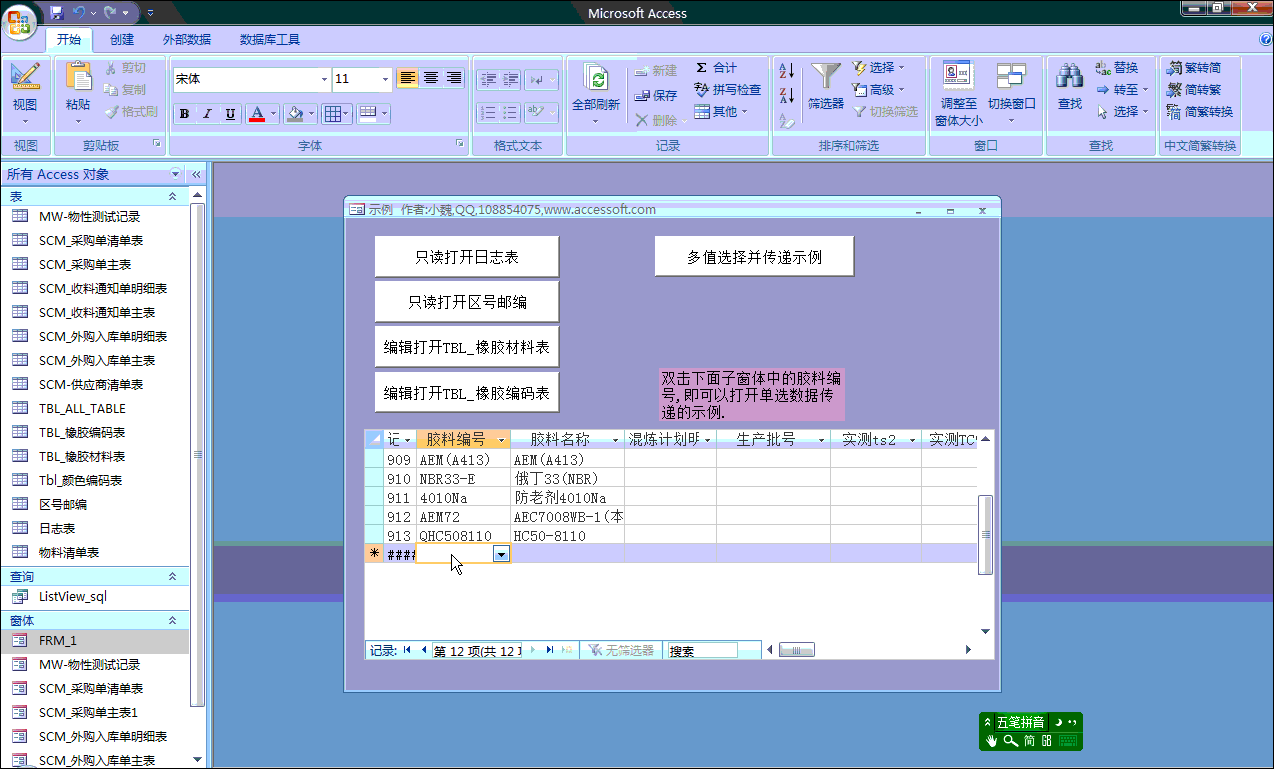The width and height of the screenshot is (1274, 769).
Task: Set text alignment to center
Action: [x=431, y=78]
